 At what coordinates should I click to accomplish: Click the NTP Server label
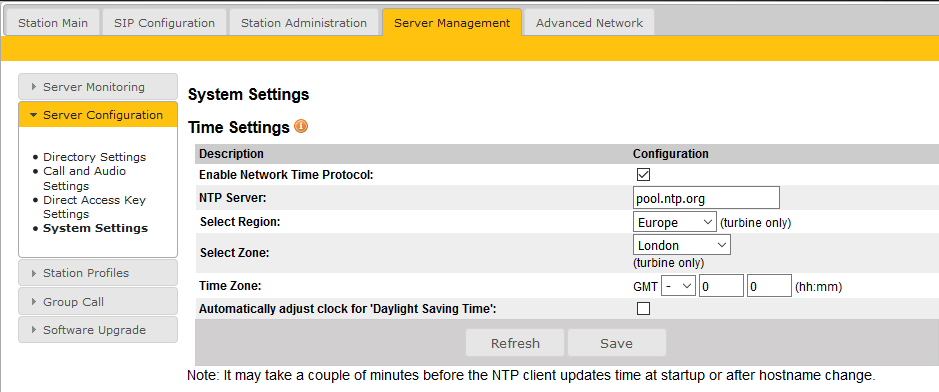[231, 197]
